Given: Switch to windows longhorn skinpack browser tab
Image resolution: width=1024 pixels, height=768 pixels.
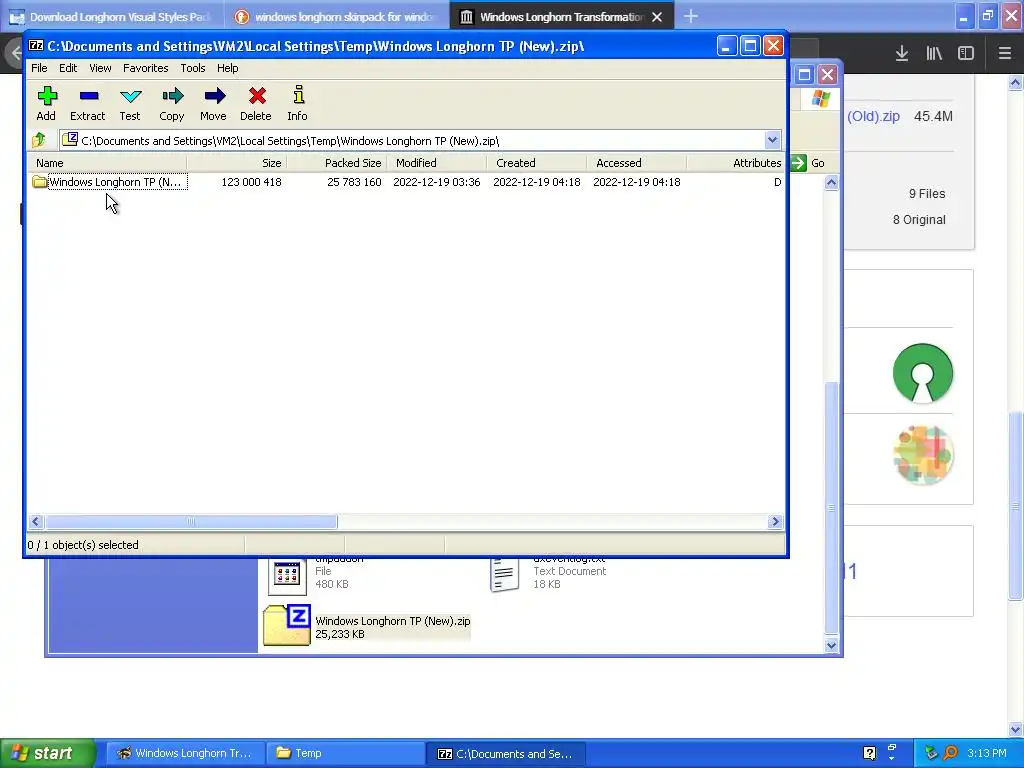Looking at the screenshot, I should pyautogui.click(x=336, y=17).
